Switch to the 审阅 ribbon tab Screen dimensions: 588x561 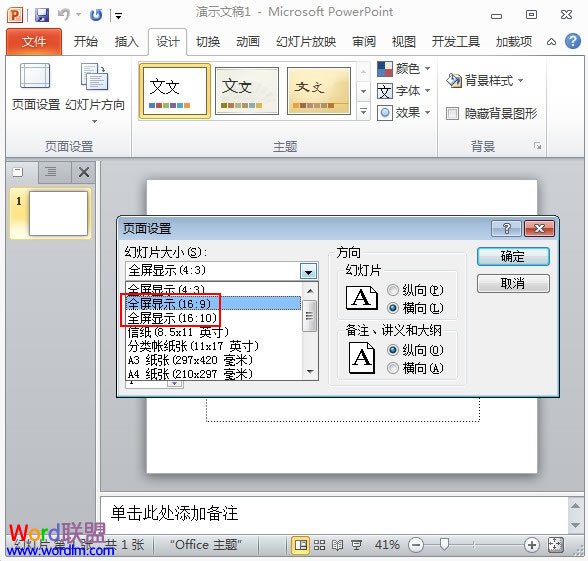364,42
